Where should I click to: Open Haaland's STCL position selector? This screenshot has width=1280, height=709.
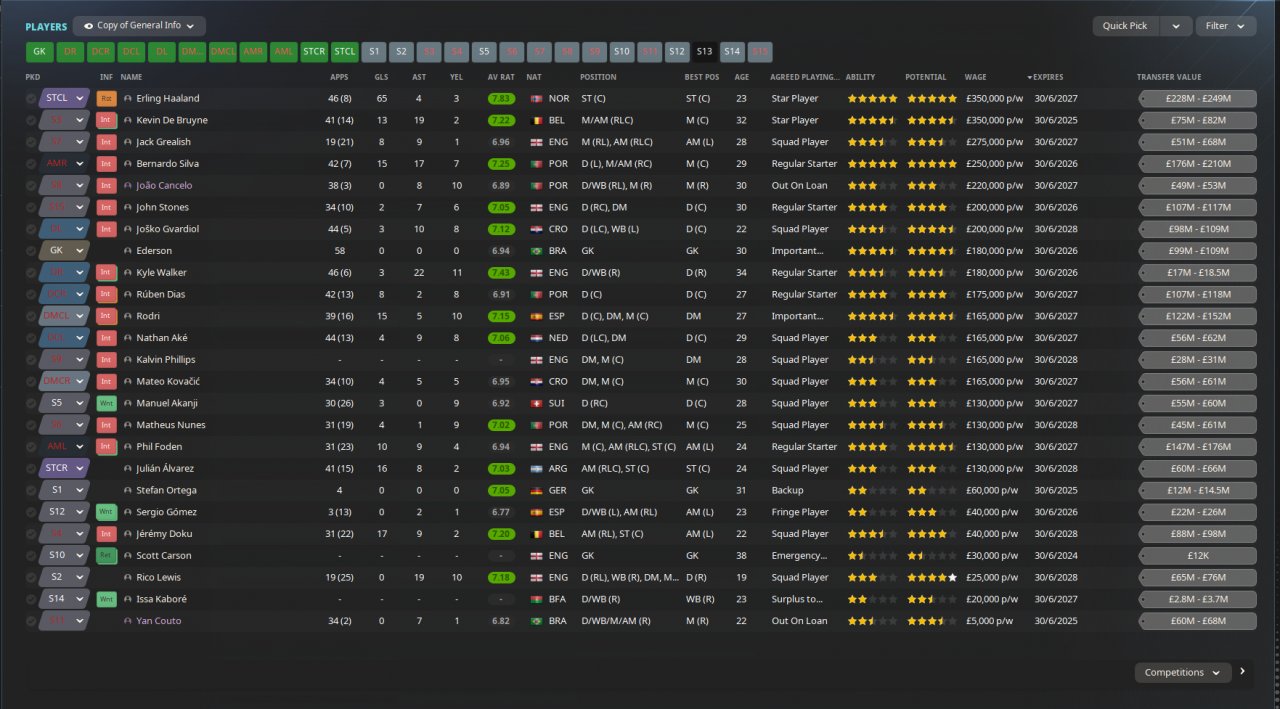(x=64, y=99)
